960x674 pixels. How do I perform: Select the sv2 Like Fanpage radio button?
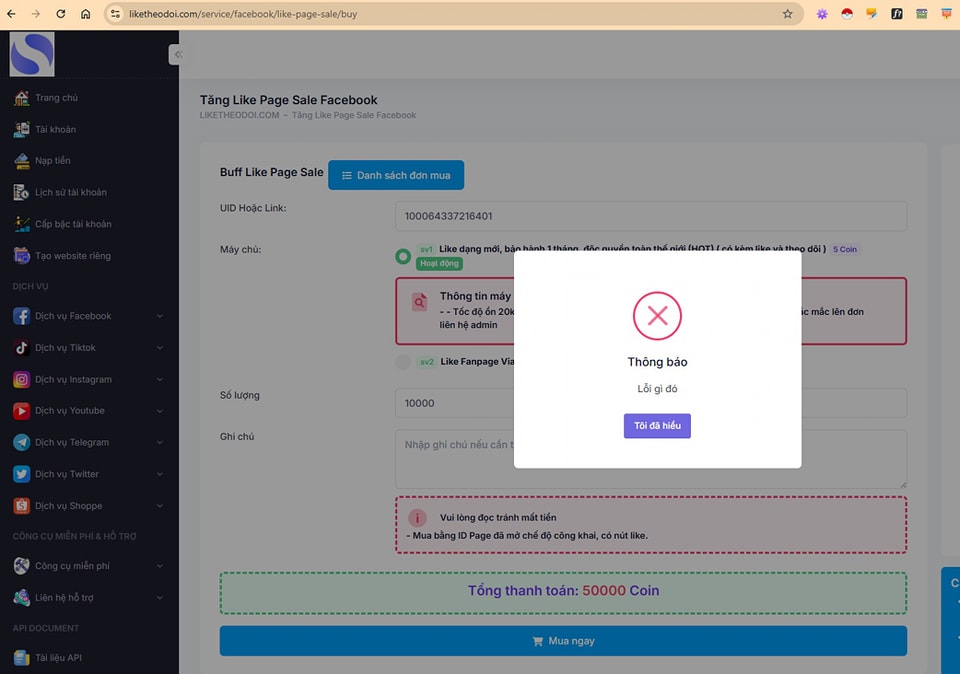coord(403,362)
